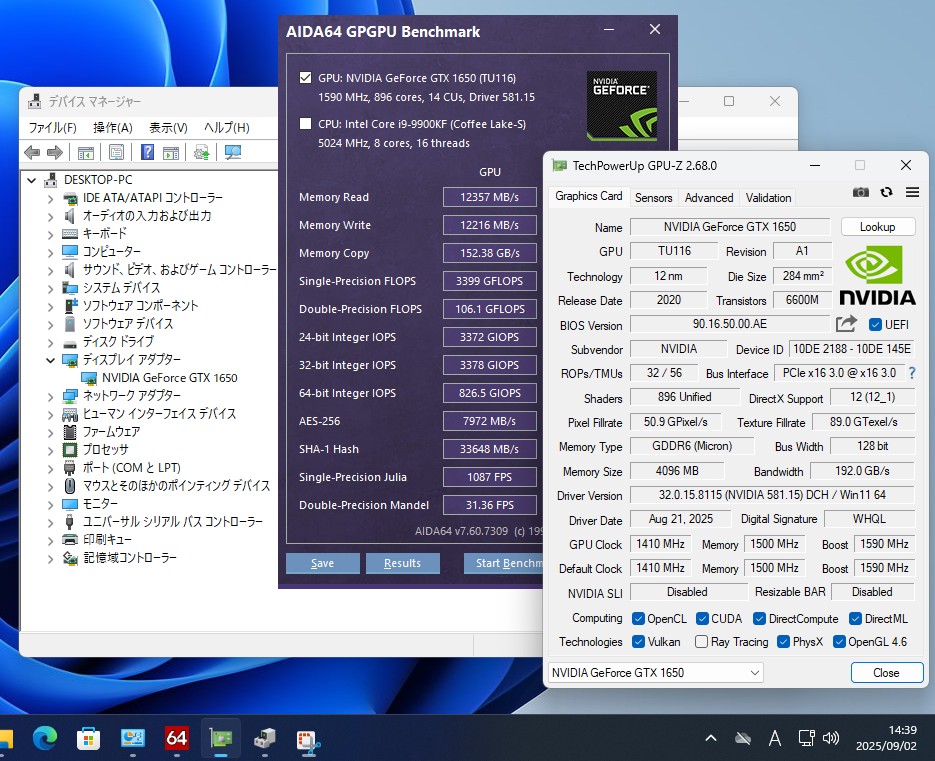Click the Bus Interface question mark
Viewport: 935px width, 761px height.
[x=912, y=373]
